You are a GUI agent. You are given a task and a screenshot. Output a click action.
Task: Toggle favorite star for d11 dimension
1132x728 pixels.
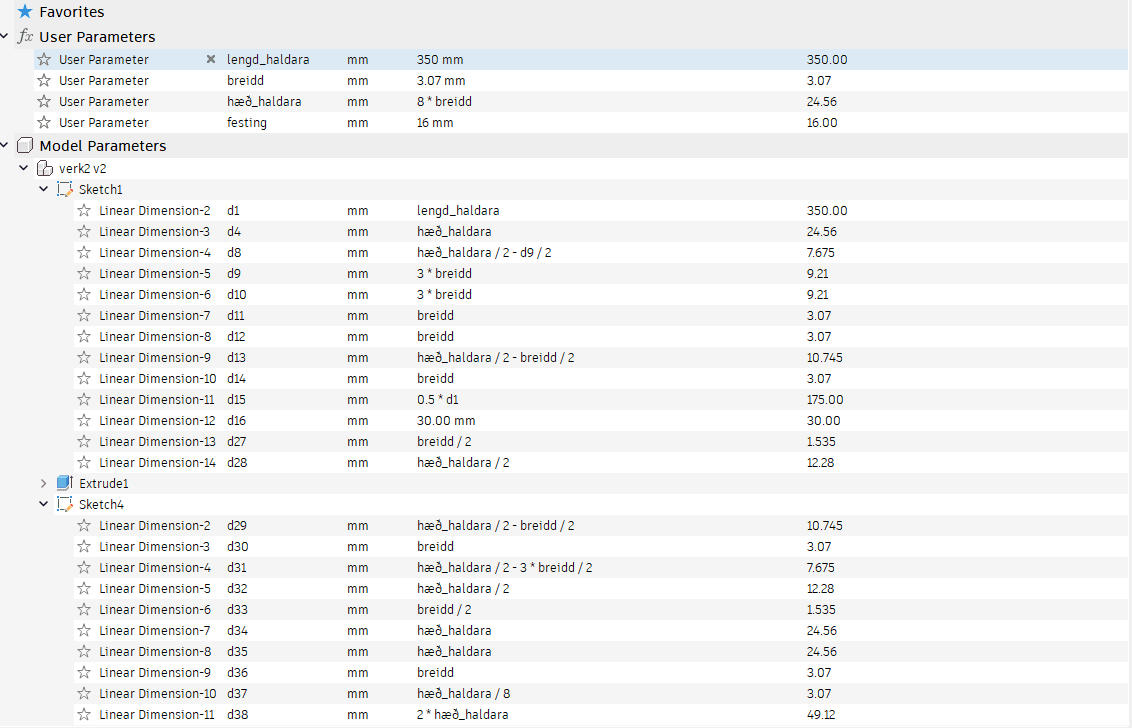[84, 315]
